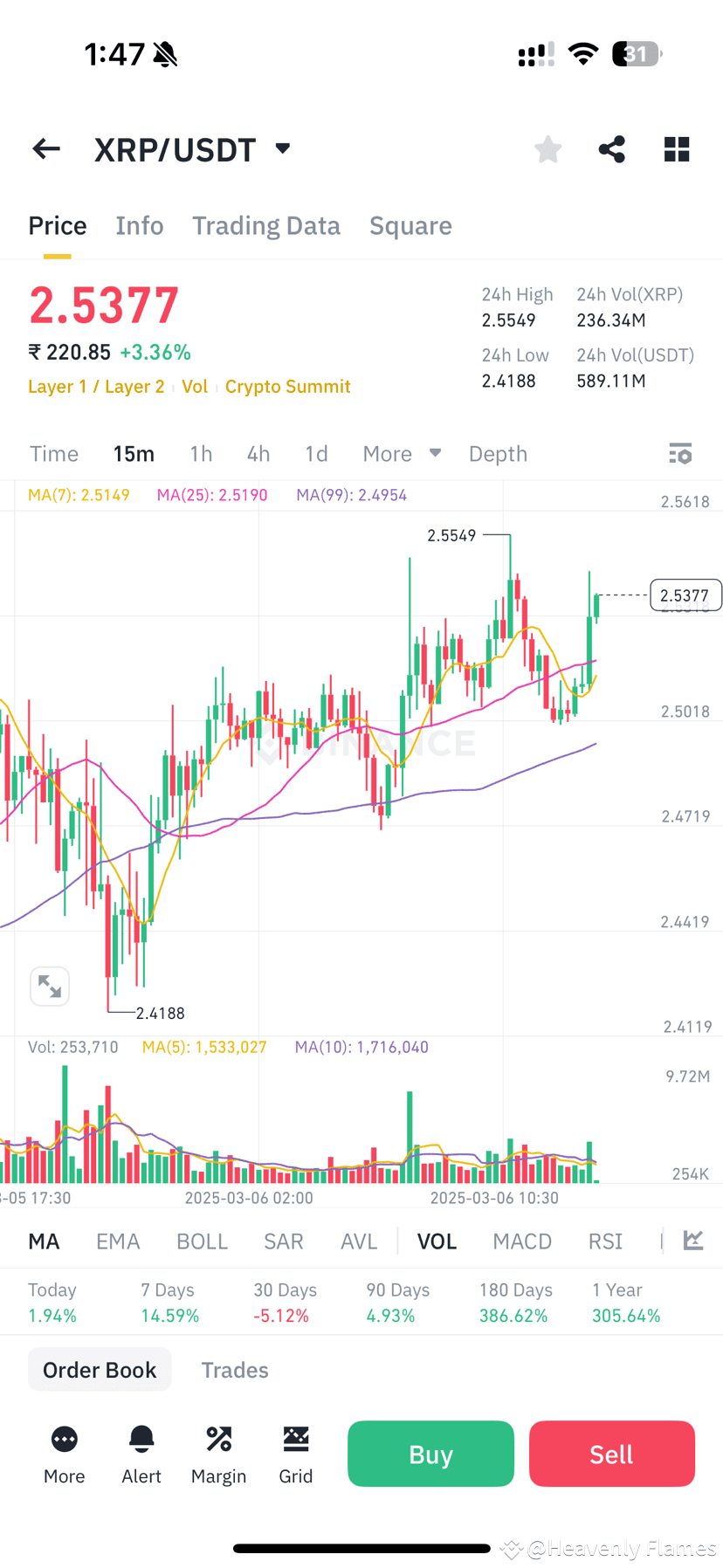723x1568 pixels.
Task: Enable the RSI indicator
Action: (x=604, y=1241)
